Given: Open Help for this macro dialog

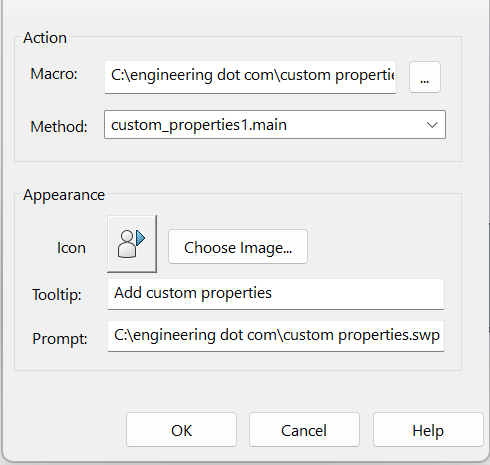Looking at the screenshot, I should (428, 430).
